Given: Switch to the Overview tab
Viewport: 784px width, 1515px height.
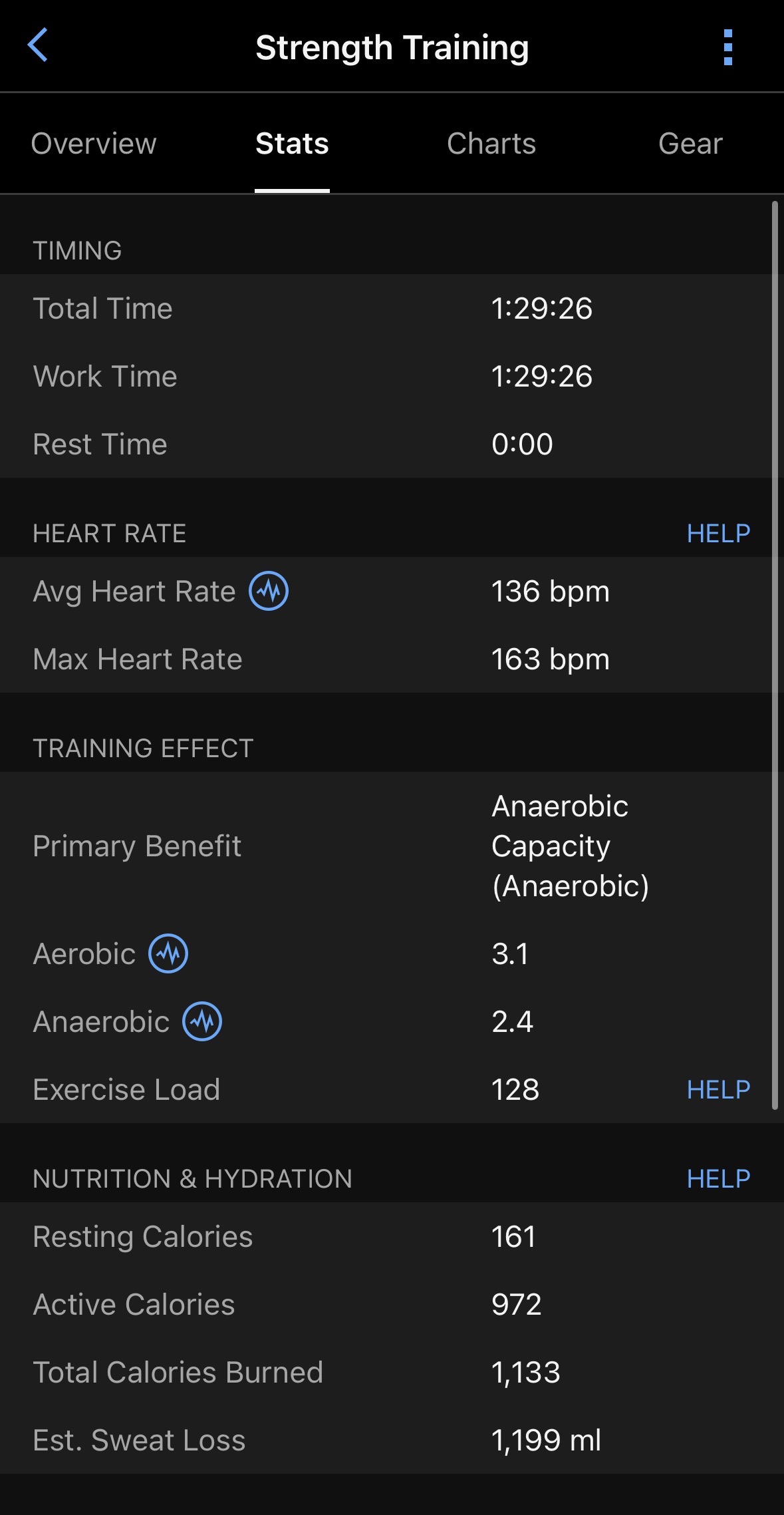Looking at the screenshot, I should 94,144.
